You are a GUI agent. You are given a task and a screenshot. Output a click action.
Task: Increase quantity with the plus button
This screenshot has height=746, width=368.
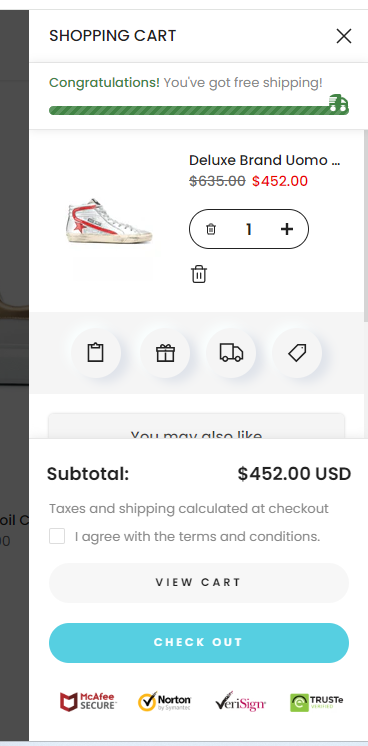tap(287, 229)
